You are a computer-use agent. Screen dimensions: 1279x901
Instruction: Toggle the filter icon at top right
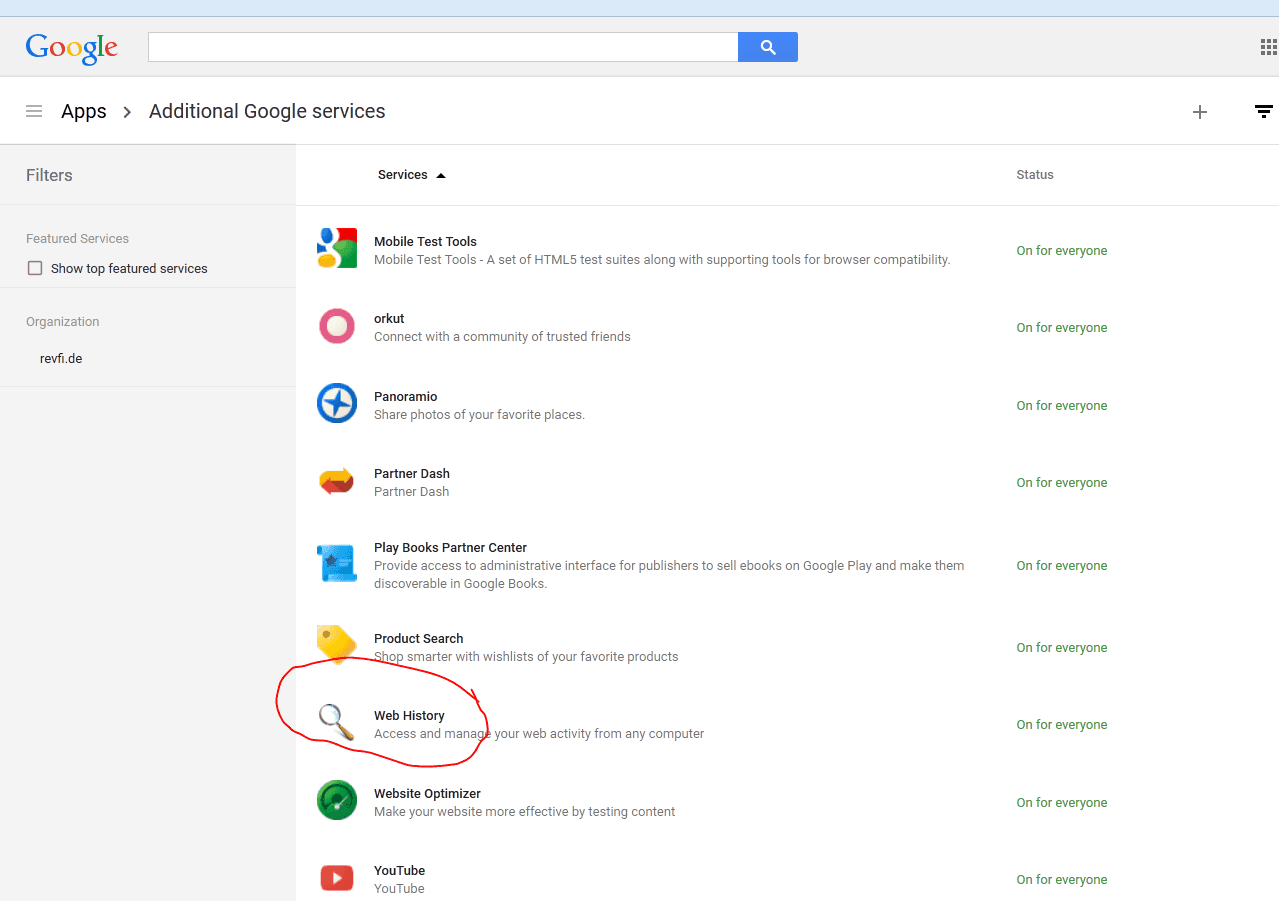coord(1264,111)
